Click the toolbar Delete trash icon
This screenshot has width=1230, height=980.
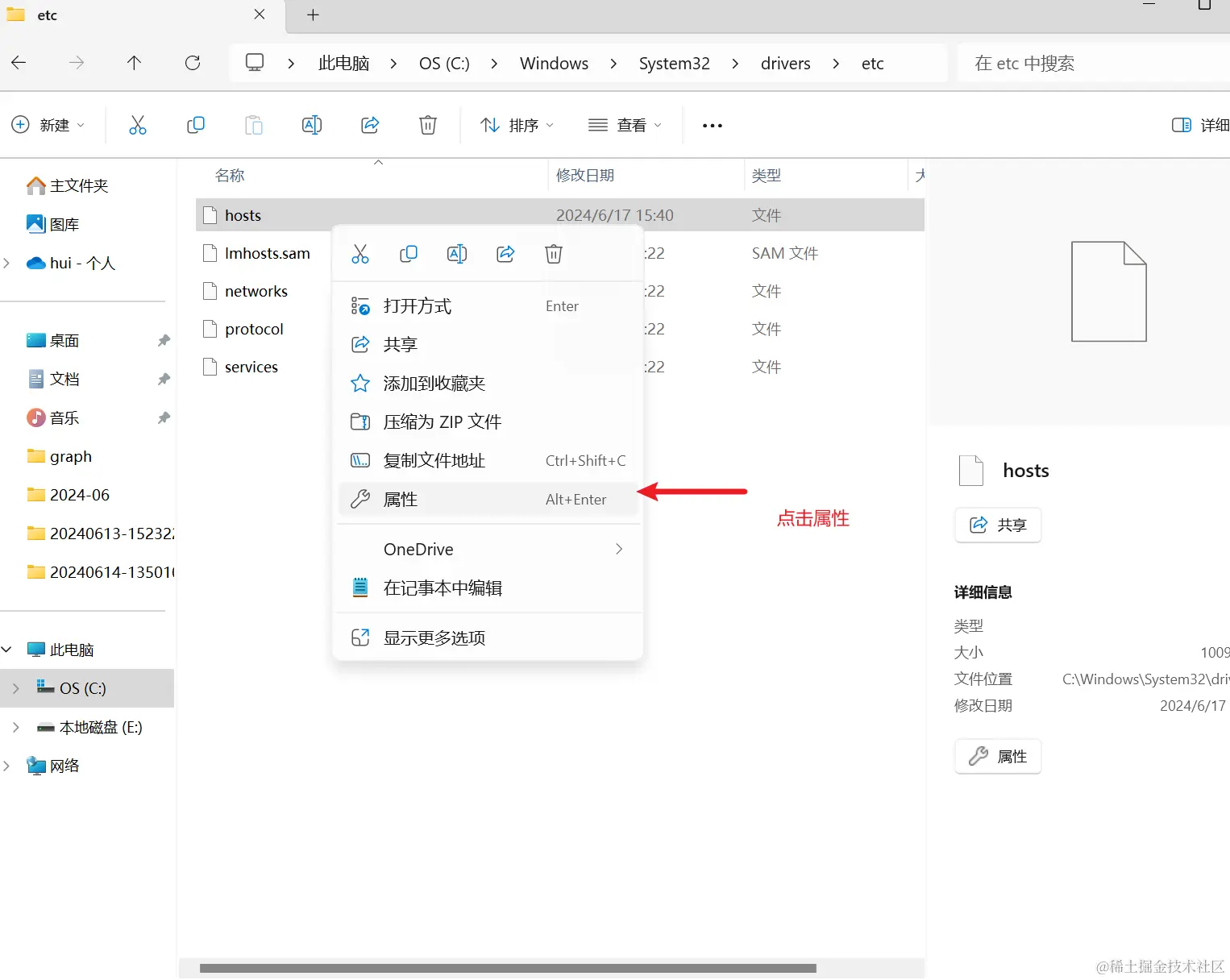click(428, 125)
